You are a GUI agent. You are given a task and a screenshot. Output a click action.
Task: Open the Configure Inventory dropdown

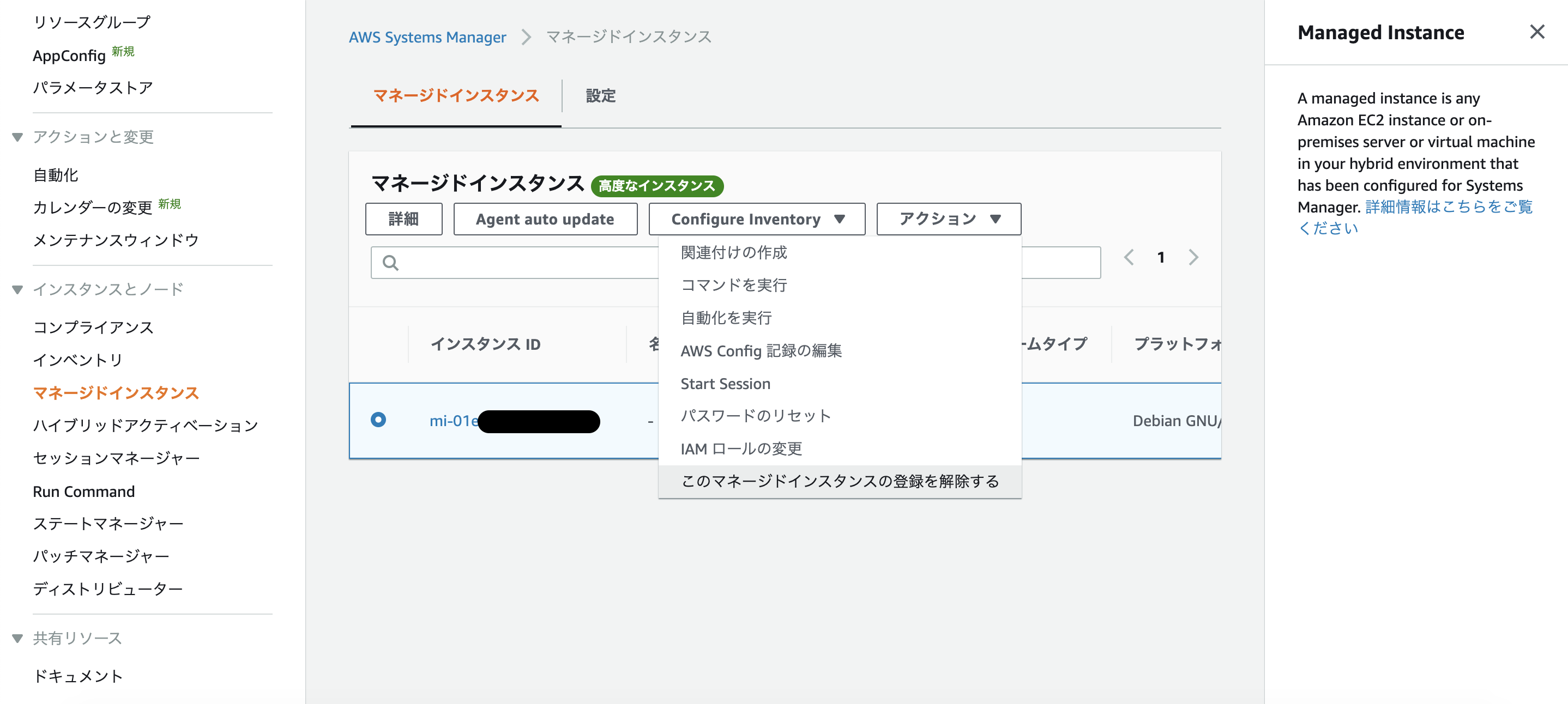756,219
